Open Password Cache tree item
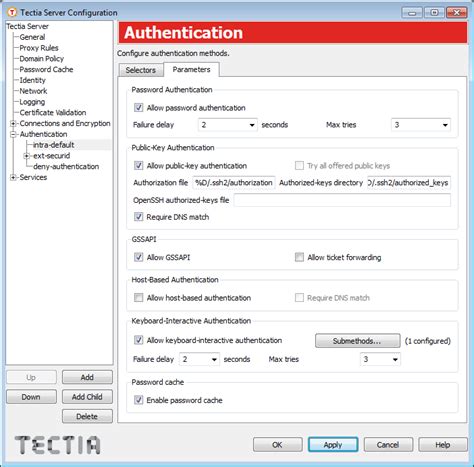The width and height of the screenshot is (474, 467). tap(46, 69)
